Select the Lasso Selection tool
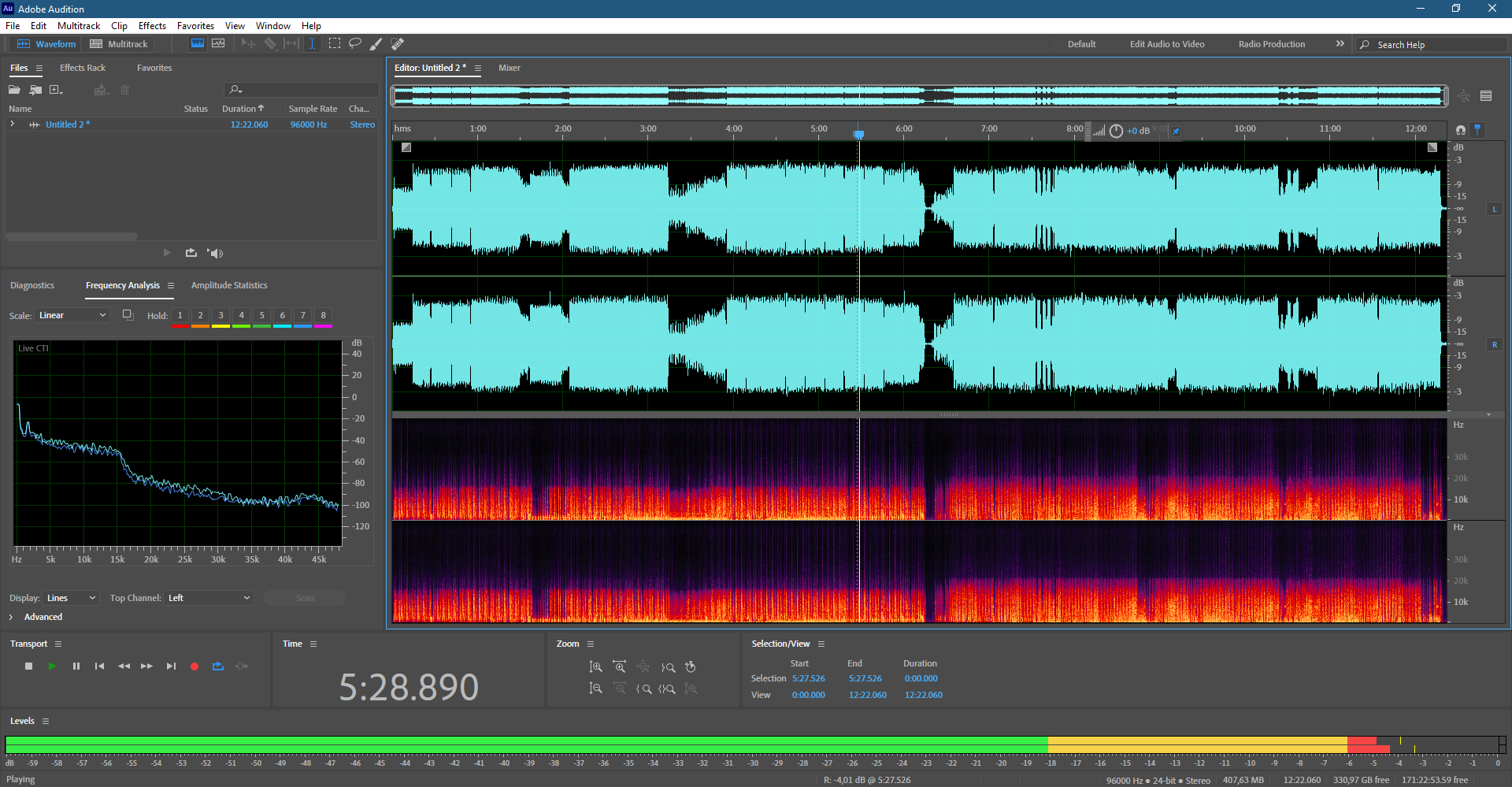The width and height of the screenshot is (1512, 787). coord(355,43)
